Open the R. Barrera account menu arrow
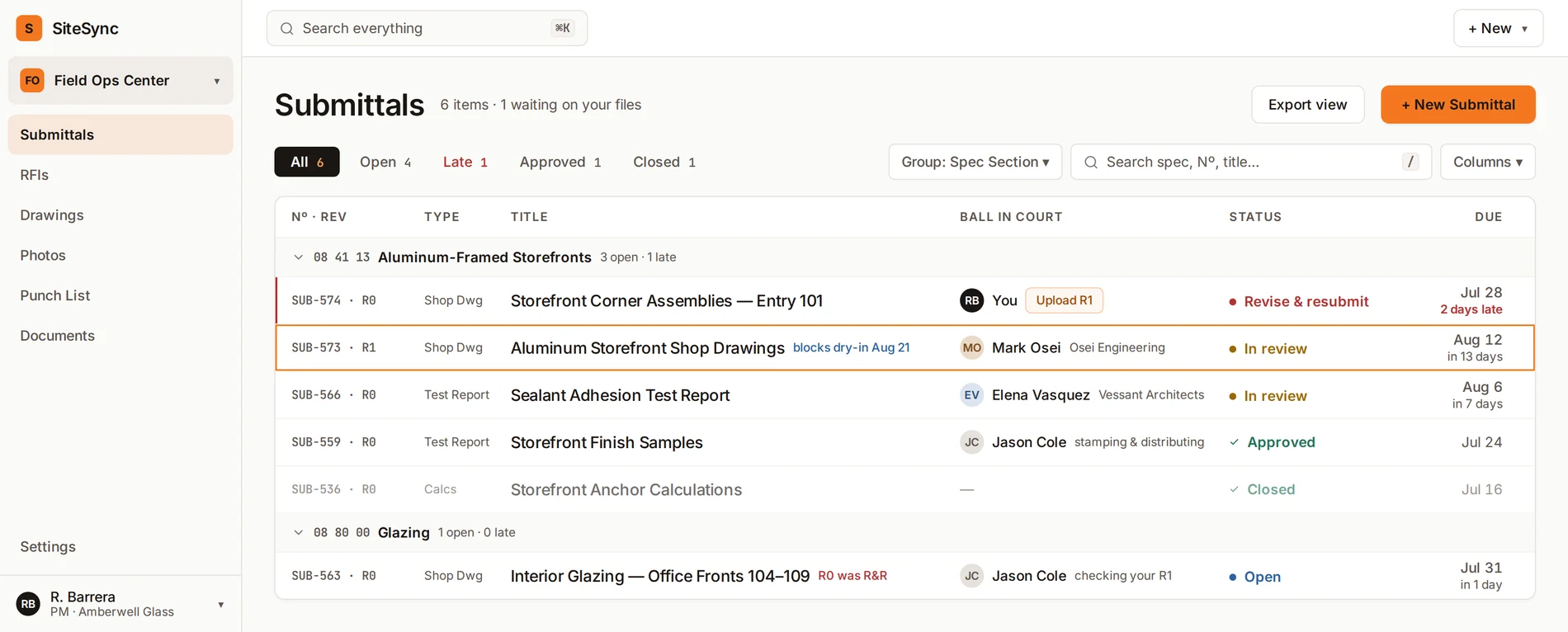 (220, 605)
